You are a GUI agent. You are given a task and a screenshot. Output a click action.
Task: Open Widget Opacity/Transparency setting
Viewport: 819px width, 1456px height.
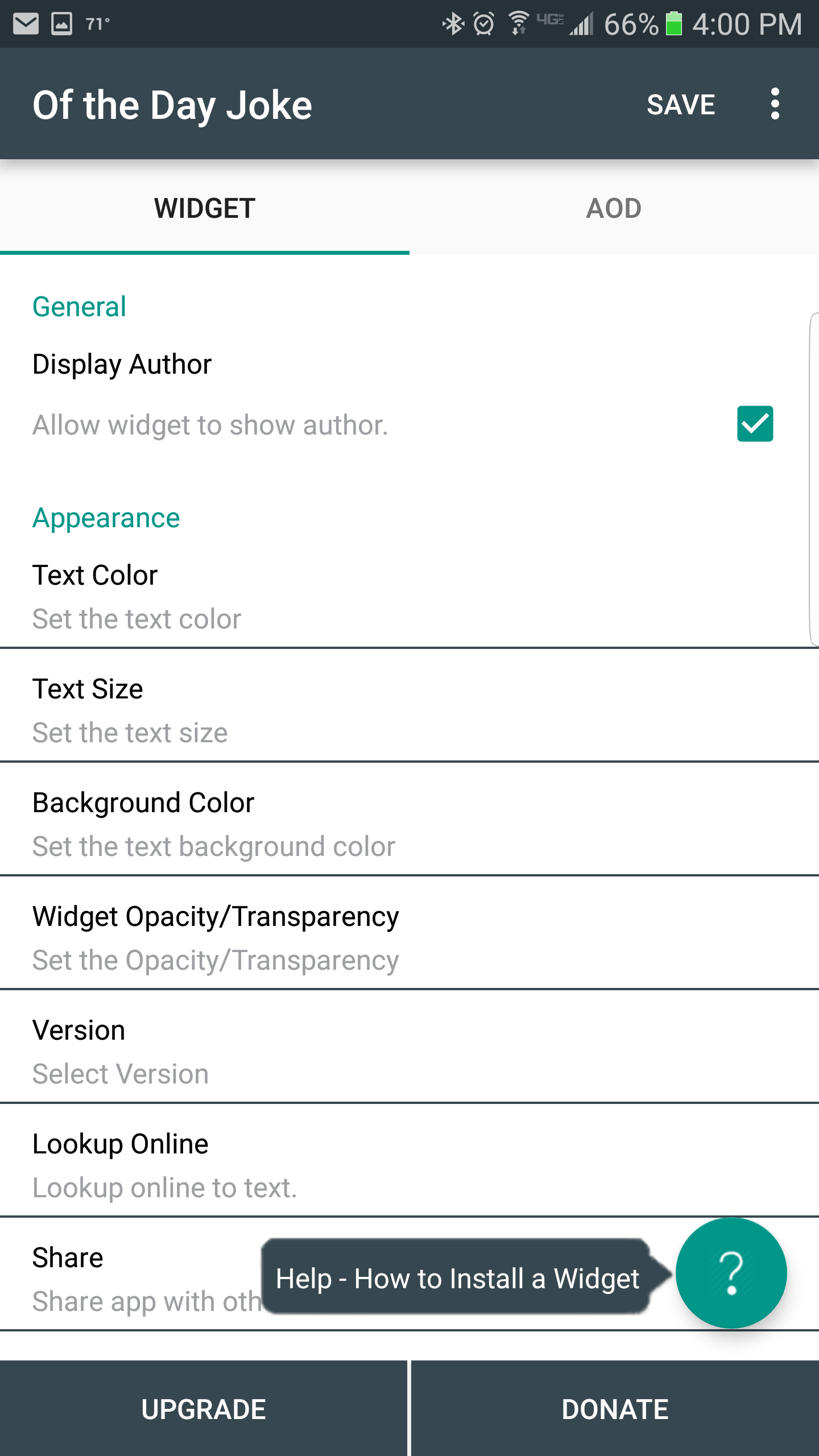click(409, 937)
